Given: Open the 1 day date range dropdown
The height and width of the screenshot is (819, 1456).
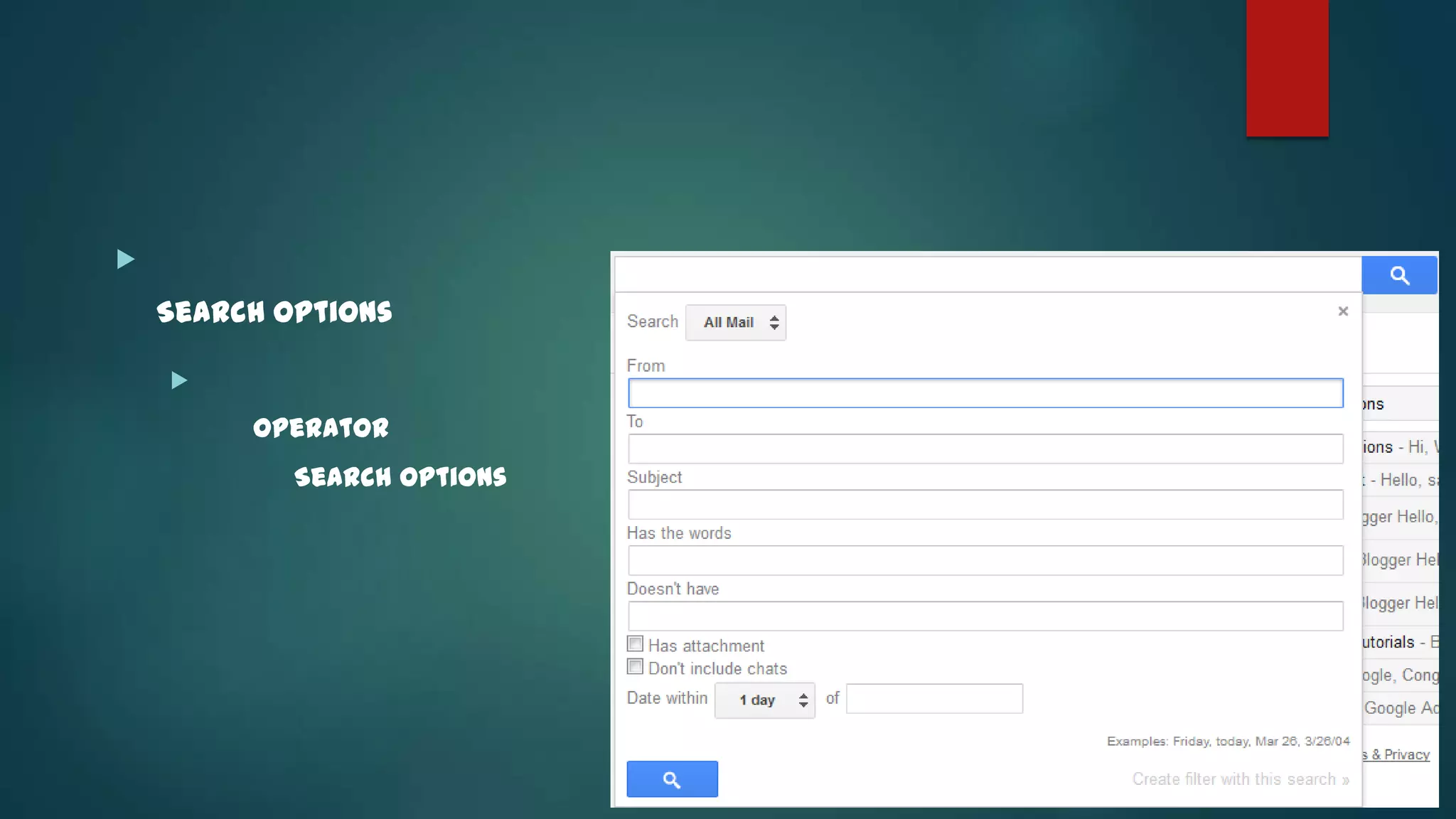Looking at the screenshot, I should (x=764, y=700).
